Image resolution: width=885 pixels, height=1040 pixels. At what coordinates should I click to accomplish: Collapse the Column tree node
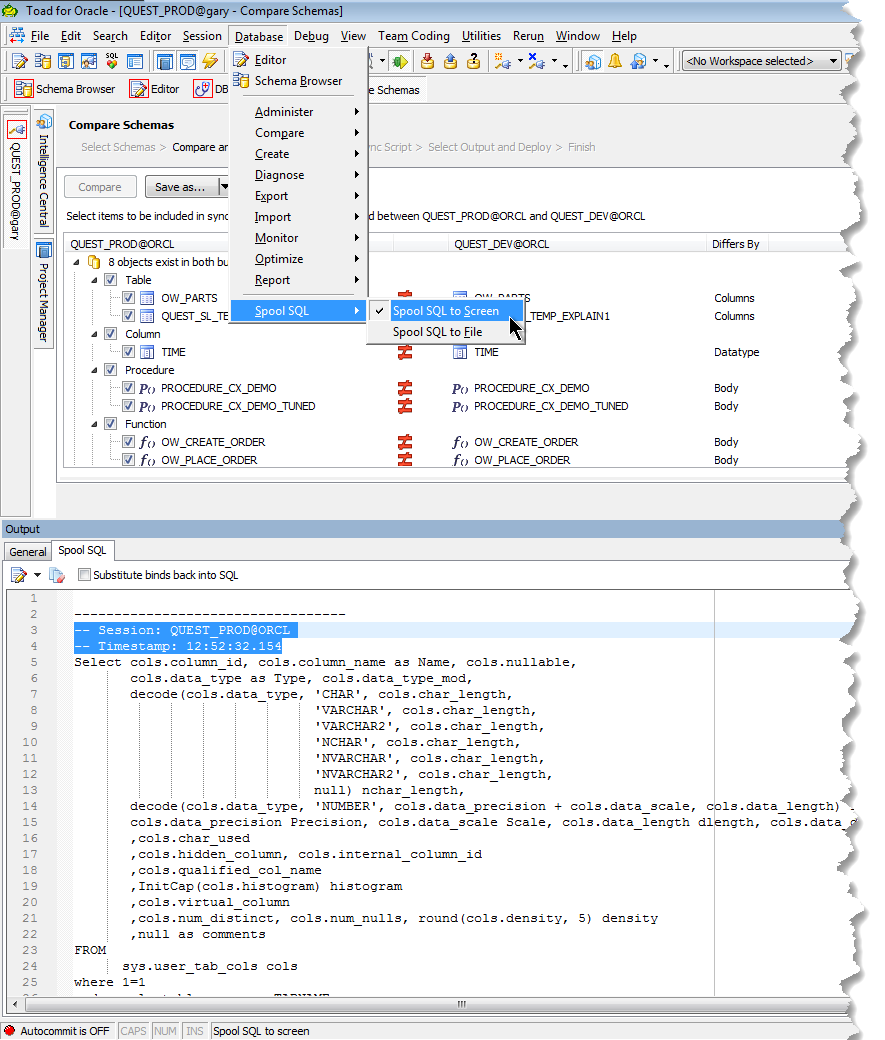pos(94,334)
